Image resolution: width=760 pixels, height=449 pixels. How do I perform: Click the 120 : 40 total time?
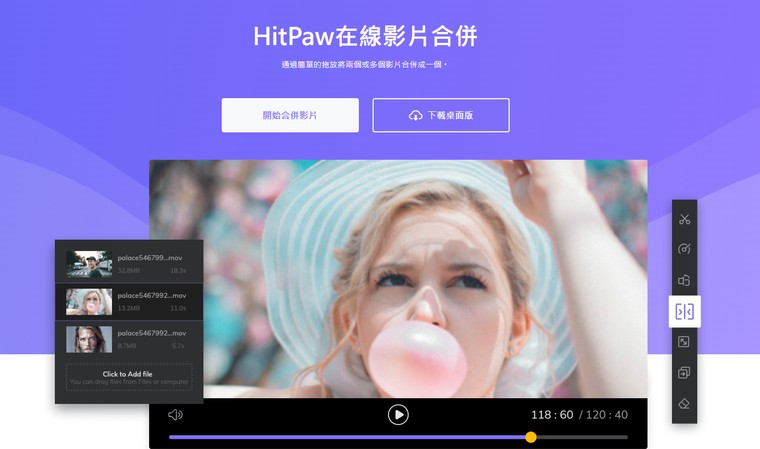pyautogui.click(x=607, y=415)
